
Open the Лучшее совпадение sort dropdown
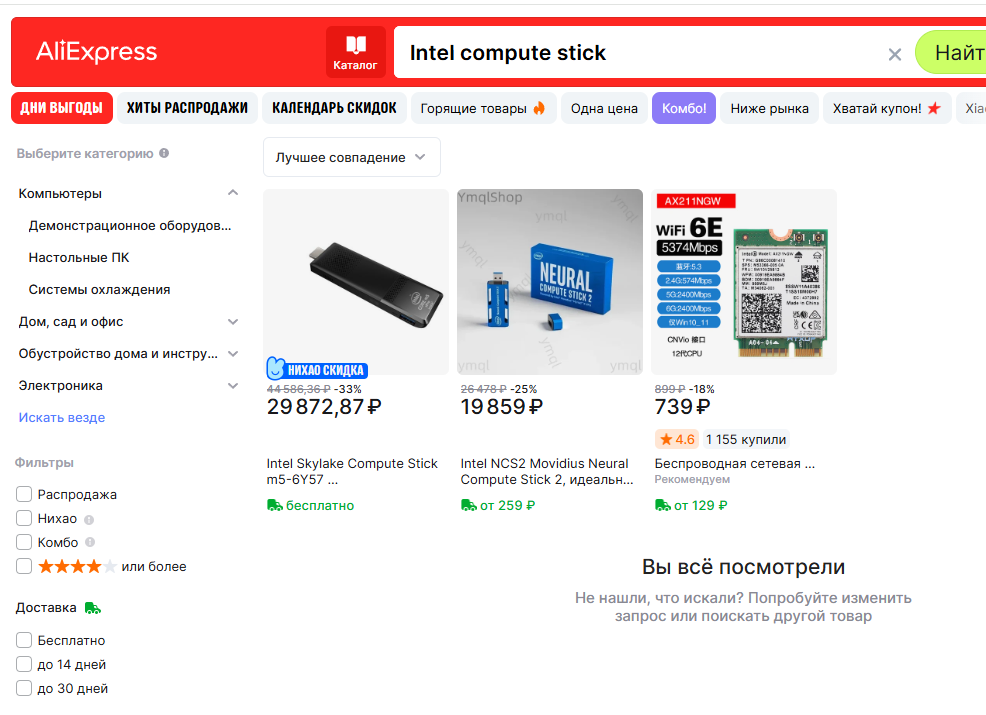(351, 157)
